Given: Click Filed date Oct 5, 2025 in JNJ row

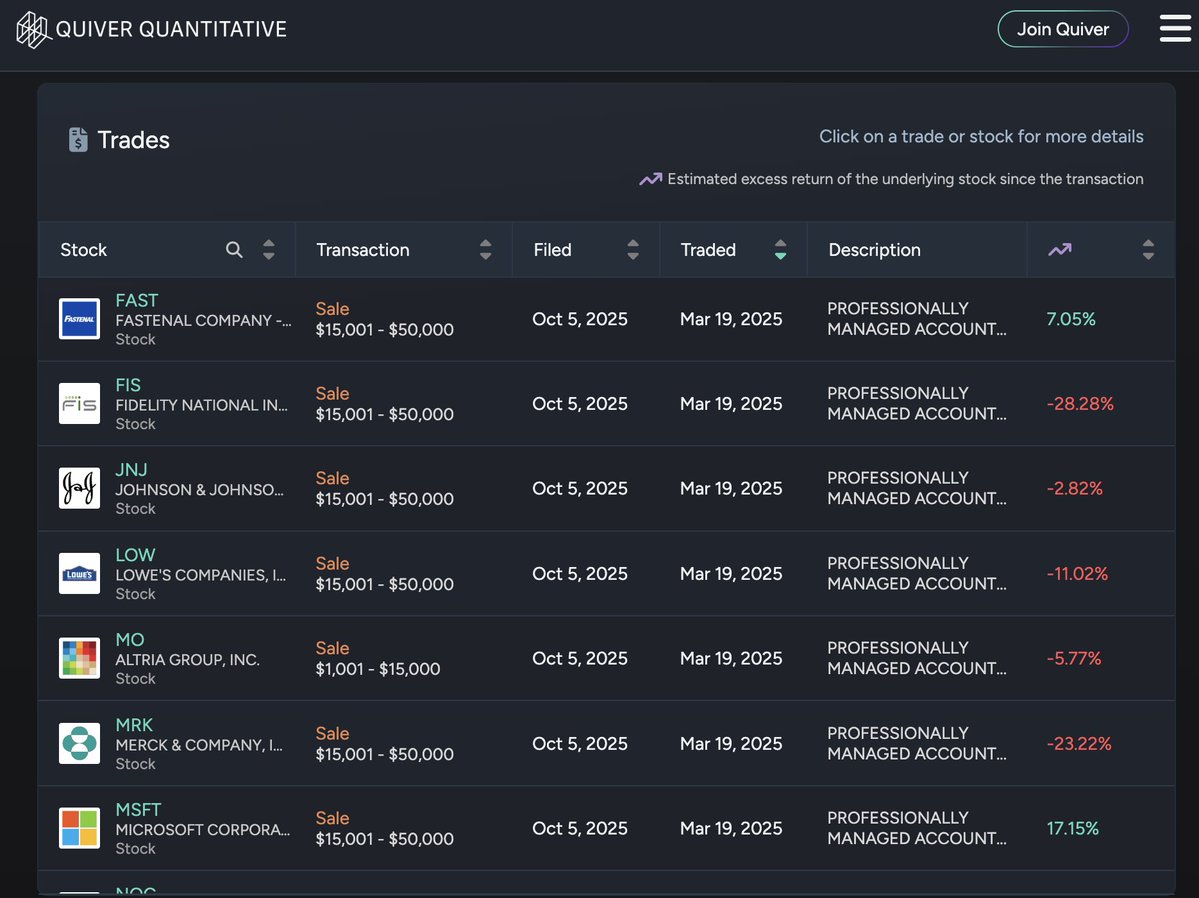Looking at the screenshot, I should click(580, 488).
